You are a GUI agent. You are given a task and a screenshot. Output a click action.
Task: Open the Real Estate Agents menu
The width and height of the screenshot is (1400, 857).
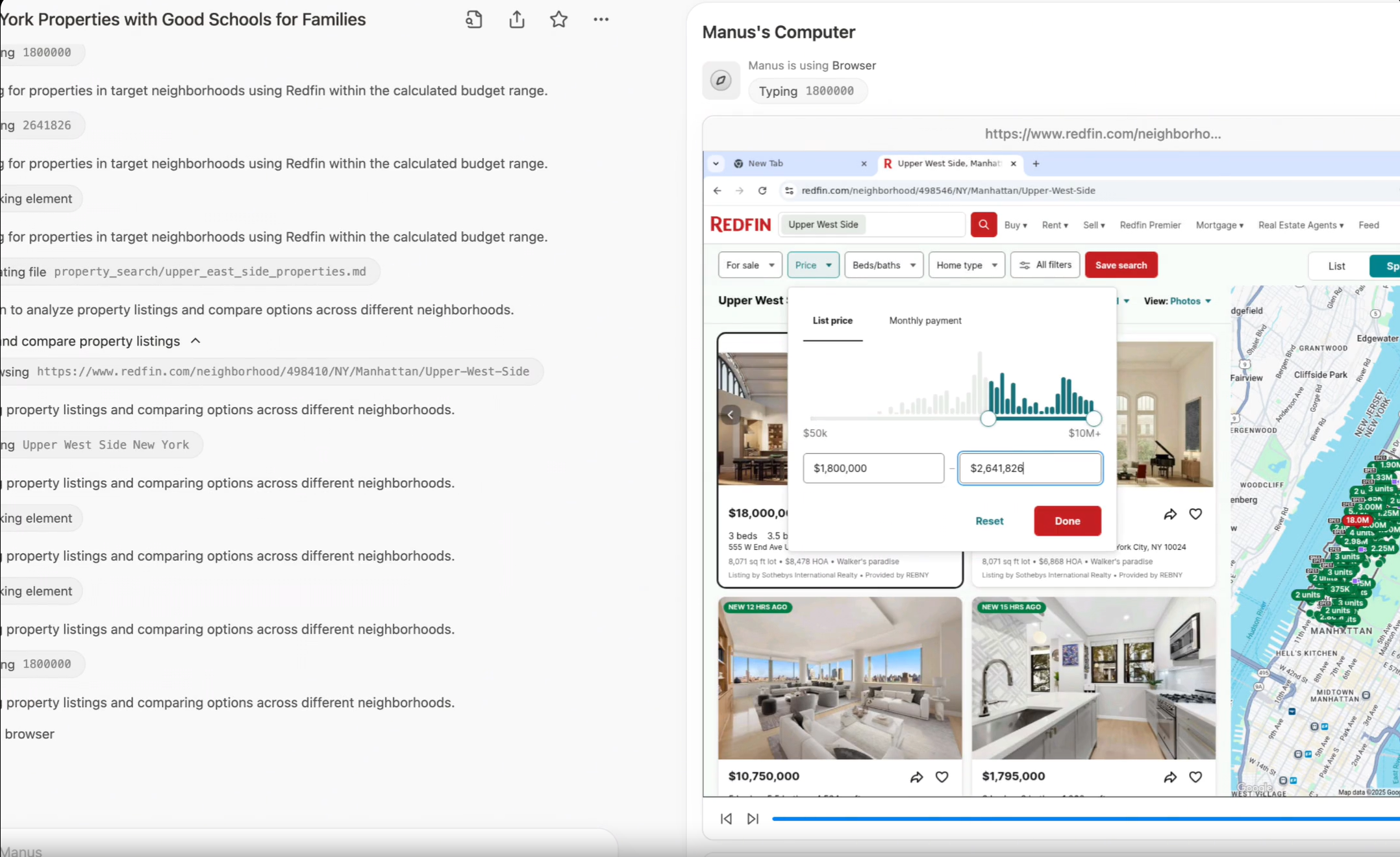coord(1301,225)
